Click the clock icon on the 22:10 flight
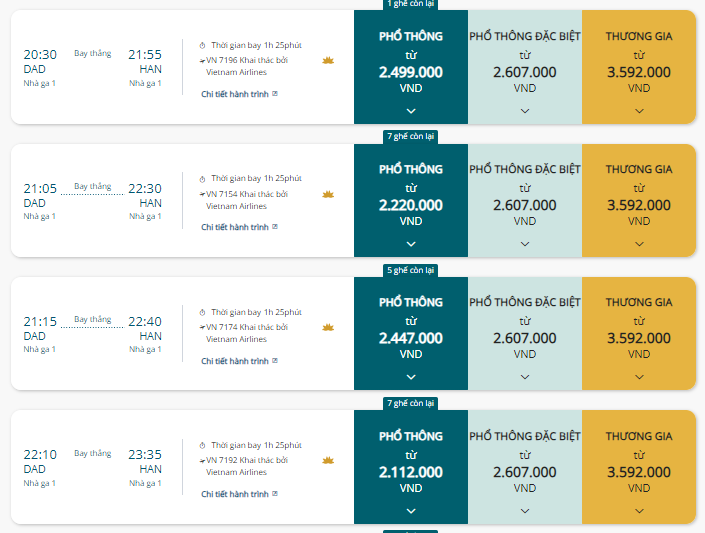705x533 pixels. [x=202, y=445]
